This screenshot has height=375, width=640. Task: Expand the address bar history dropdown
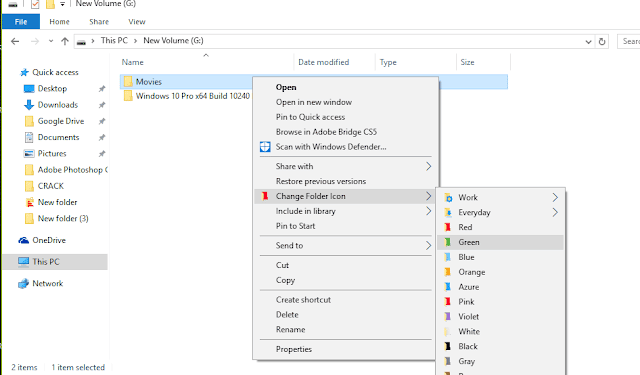point(588,42)
